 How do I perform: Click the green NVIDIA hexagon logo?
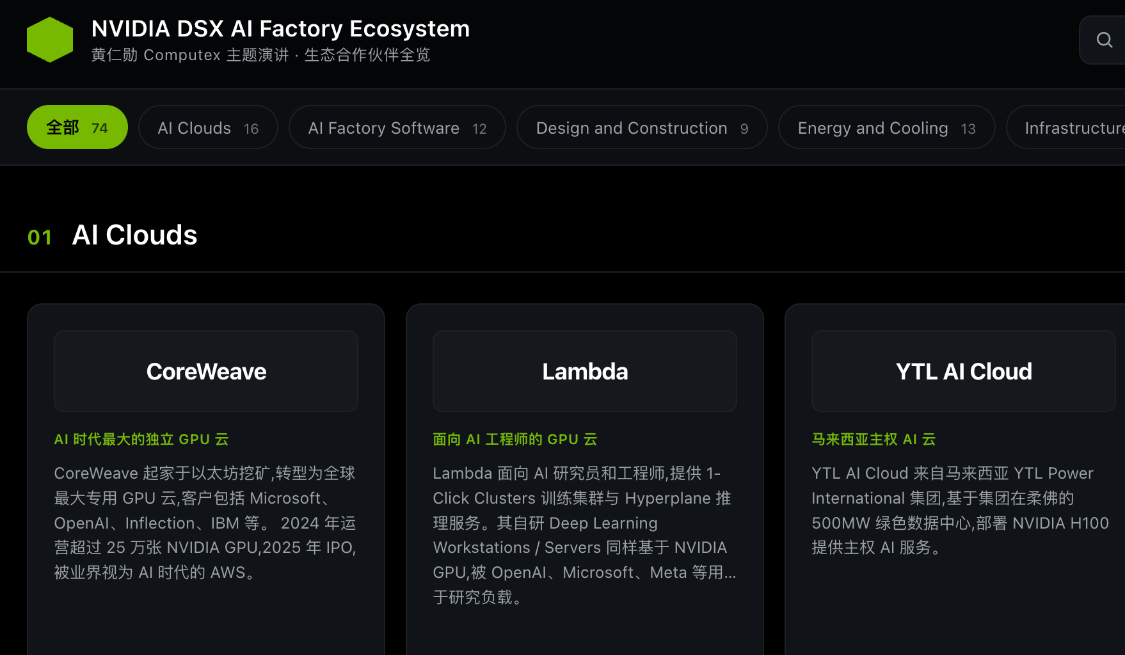(50, 39)
